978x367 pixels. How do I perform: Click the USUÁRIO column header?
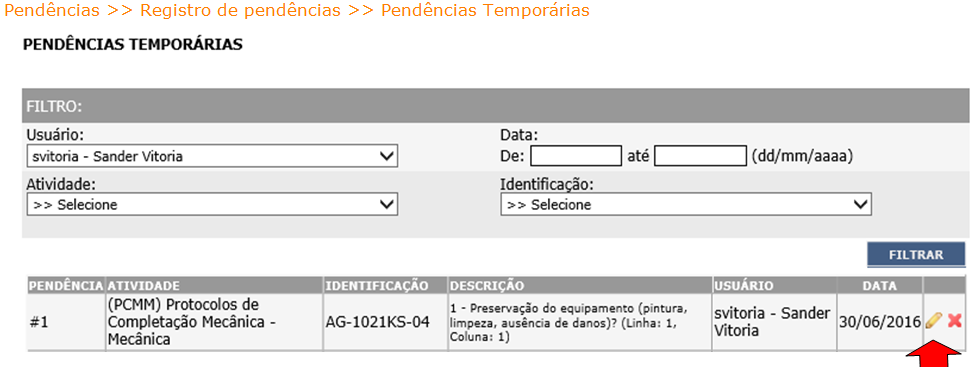coord(745,286)
